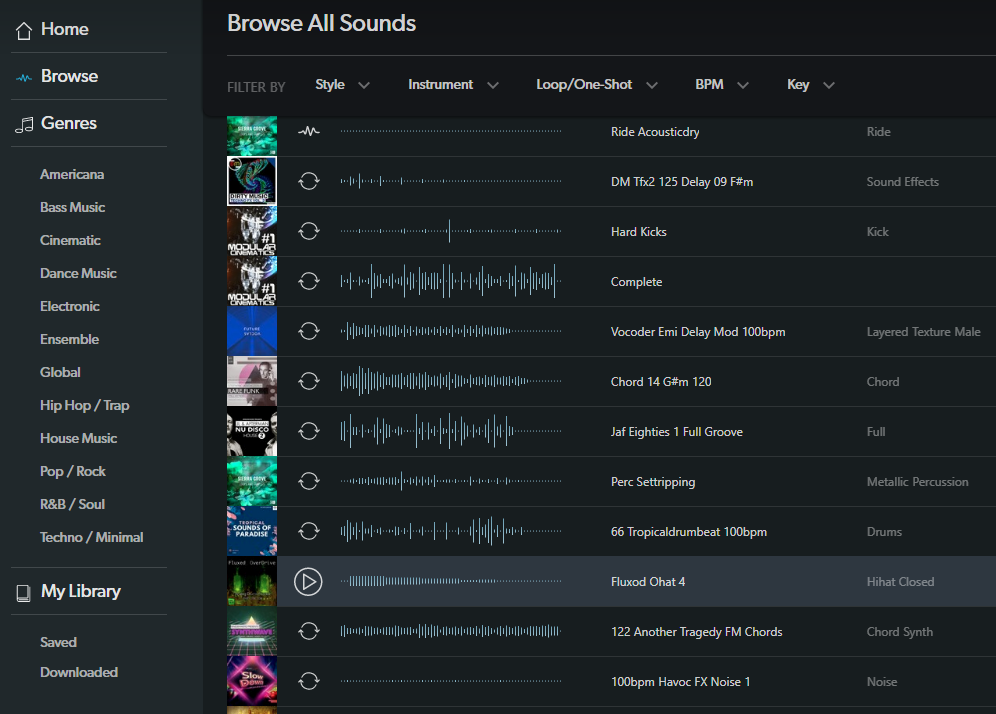Screen dimensions: 996x714
Task: Open Downloaded sounds in My Library
Action: pos(79,672)
